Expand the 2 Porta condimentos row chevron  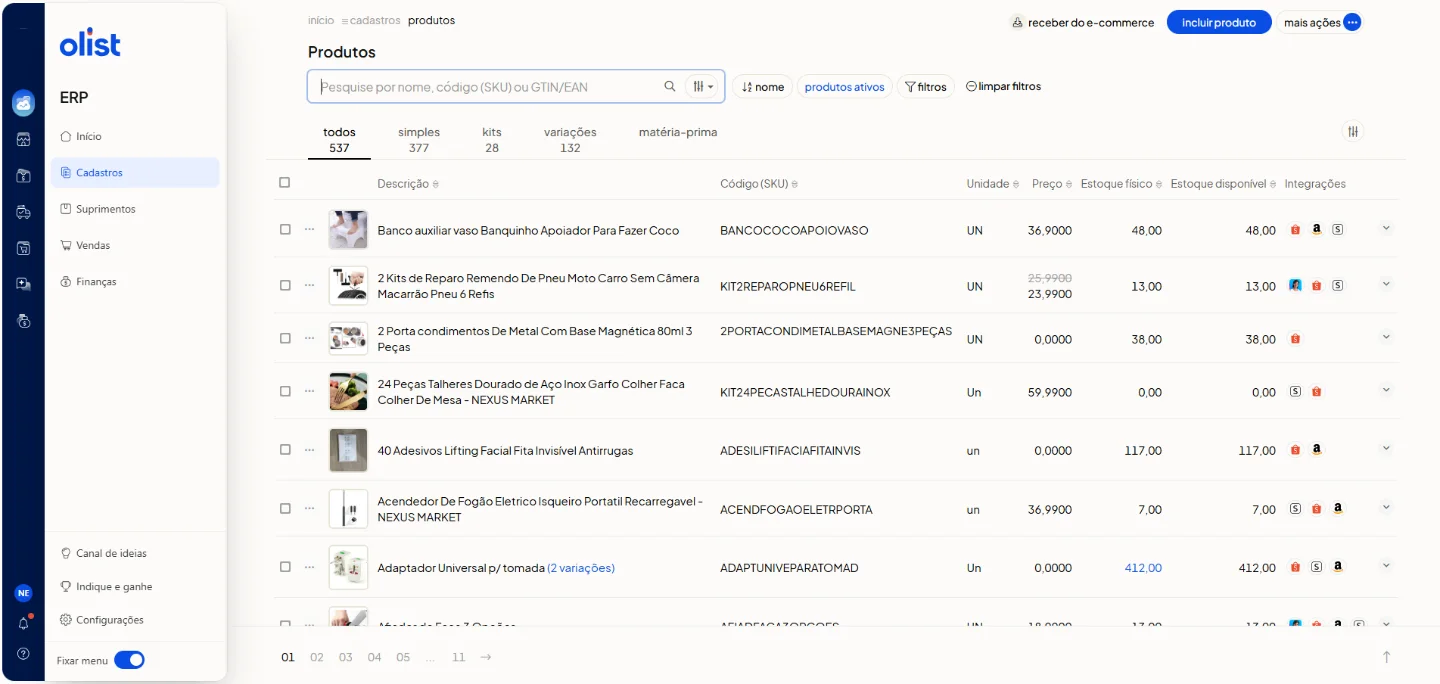click(x=1386, y=337)
